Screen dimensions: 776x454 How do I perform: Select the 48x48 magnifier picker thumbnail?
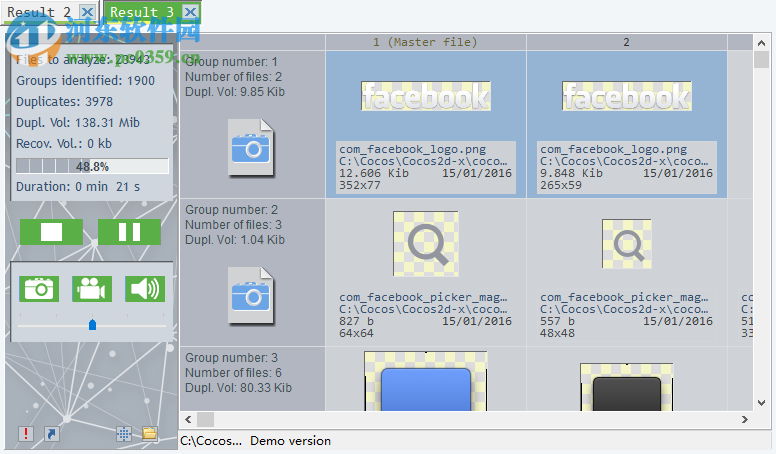tap(627, 244)
